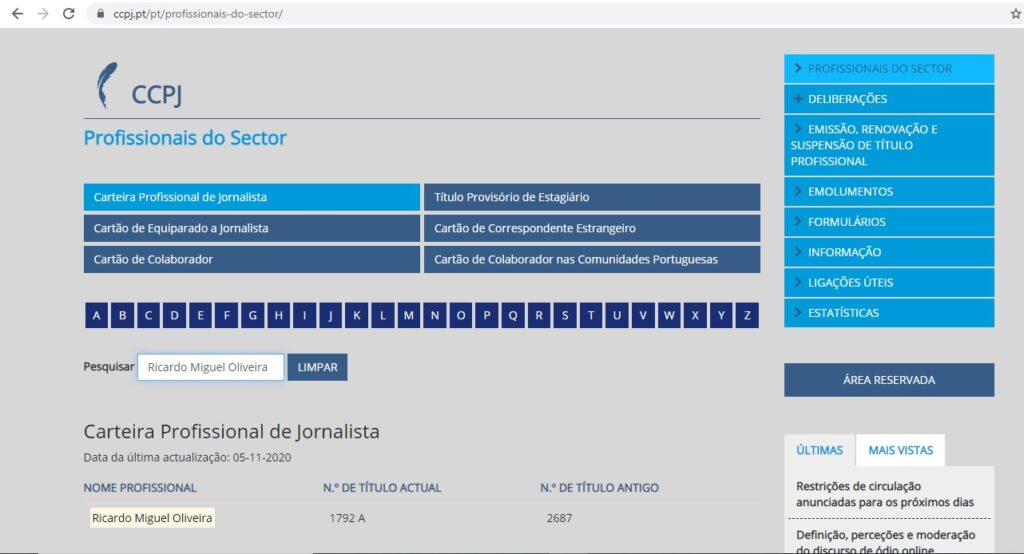1024x554 pixels.
Task: Switch to the Mais Vistas tab
Action: (x=901, y=450)
